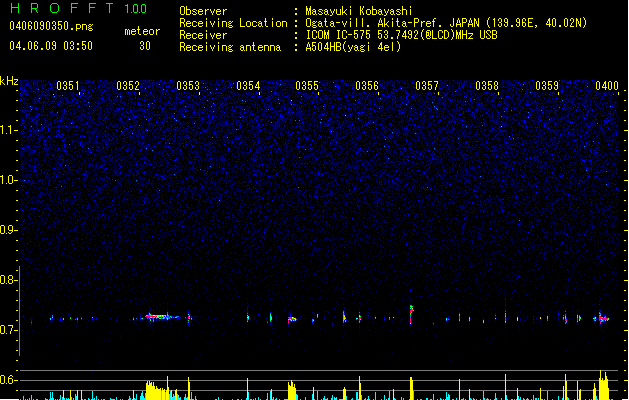Click the 0400 time marker
The width and height of the screenshot is (629, 400).
click(x=607, y=86)
